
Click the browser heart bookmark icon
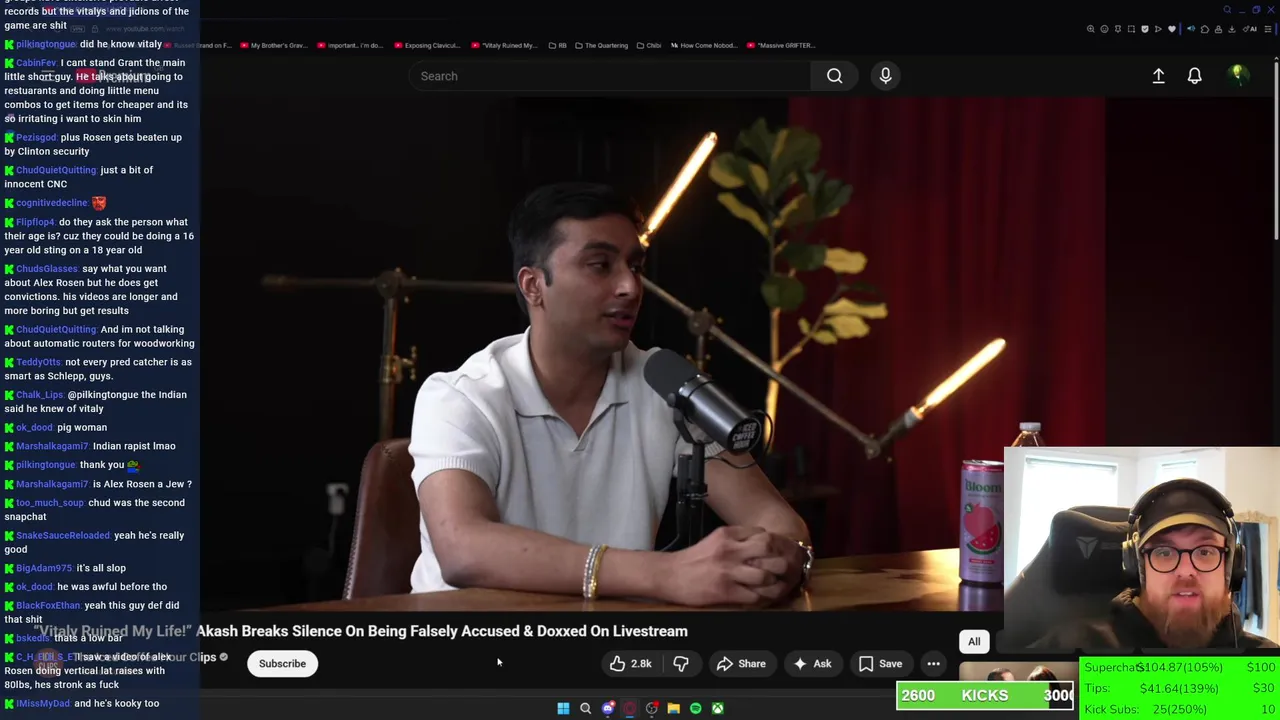coord(1172,29)
